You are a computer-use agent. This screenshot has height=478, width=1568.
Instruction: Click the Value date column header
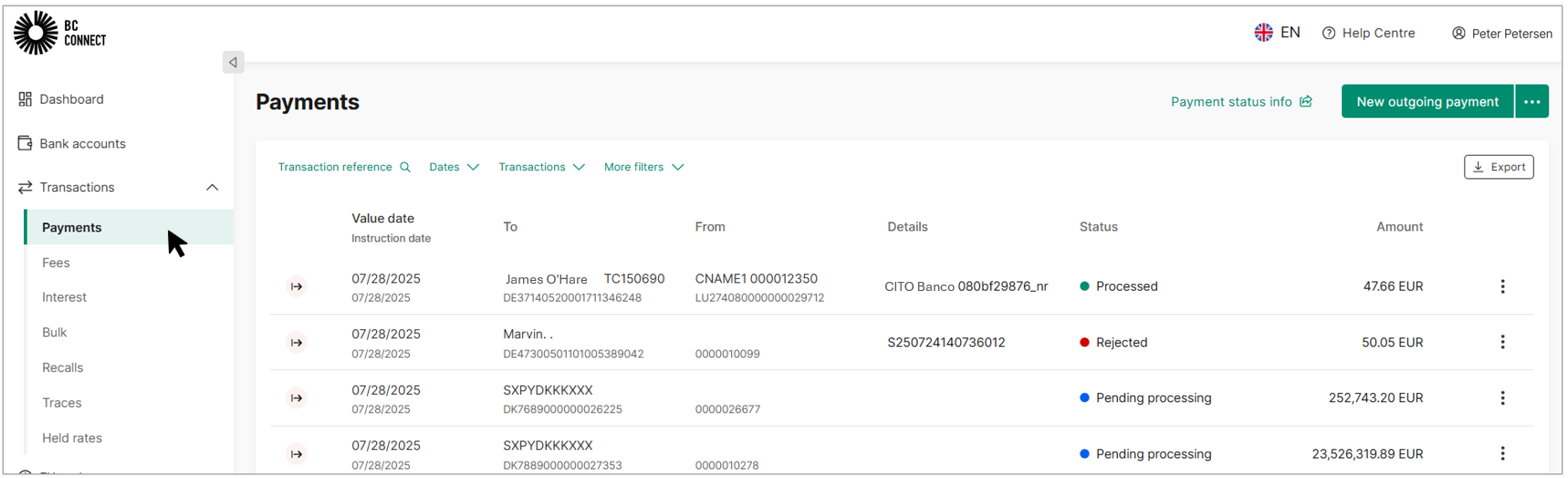[x=382, y=218]
